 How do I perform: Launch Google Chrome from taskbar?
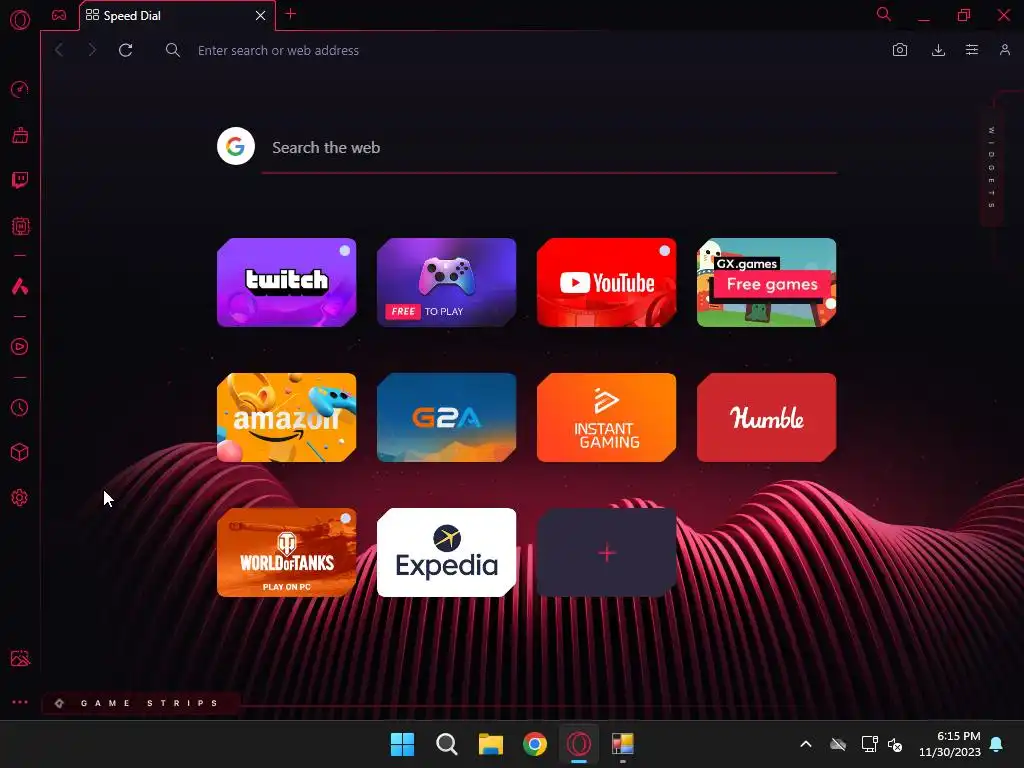pos(535,744)
